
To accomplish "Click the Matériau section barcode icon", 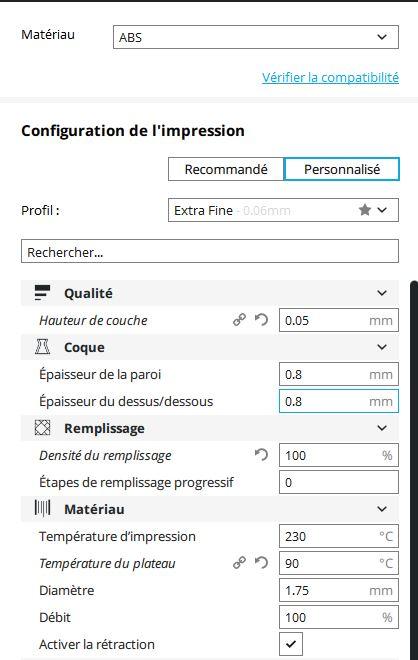I will coord(42,508).
